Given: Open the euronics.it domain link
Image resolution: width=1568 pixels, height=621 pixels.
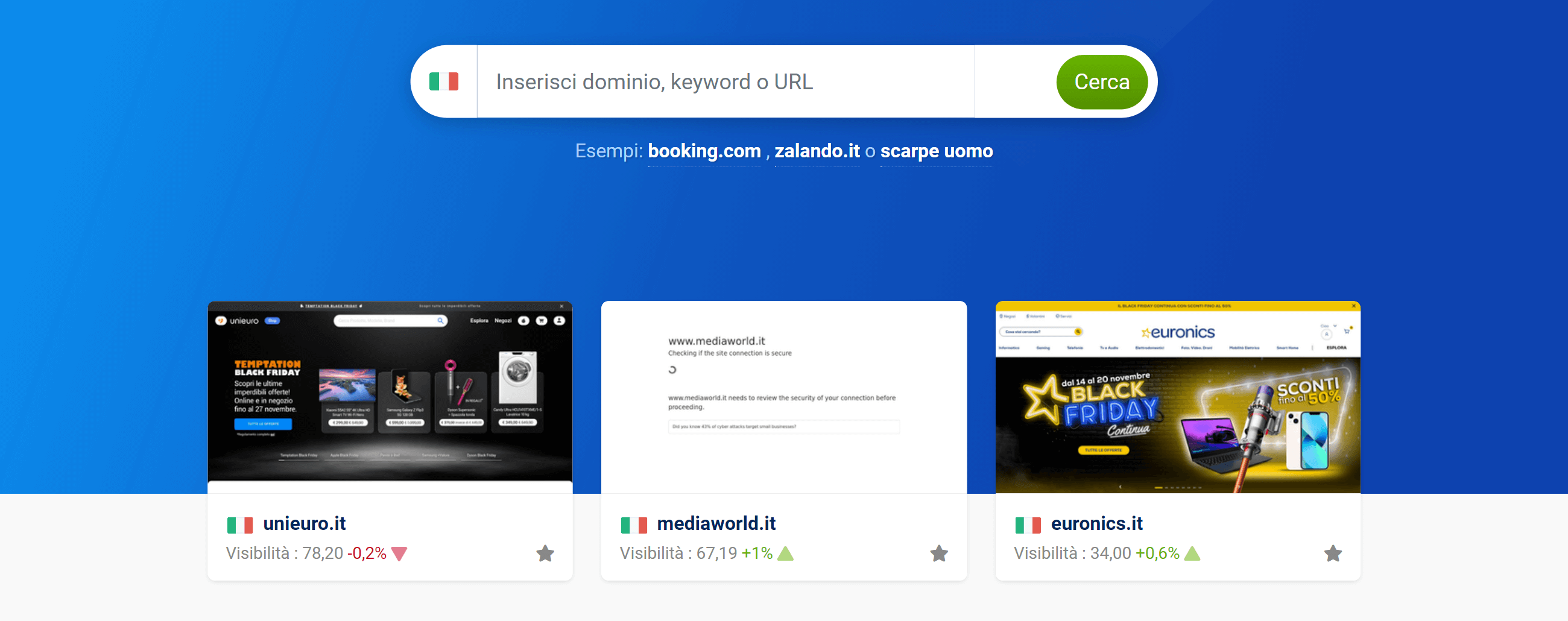Looking at the screenshot, I should [1097, 523].
